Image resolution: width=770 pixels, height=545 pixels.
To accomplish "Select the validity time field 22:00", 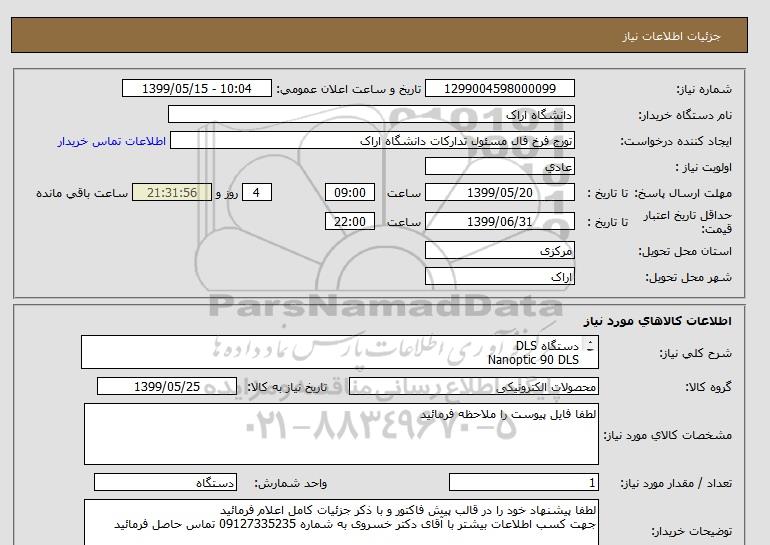I will [350, 221].
